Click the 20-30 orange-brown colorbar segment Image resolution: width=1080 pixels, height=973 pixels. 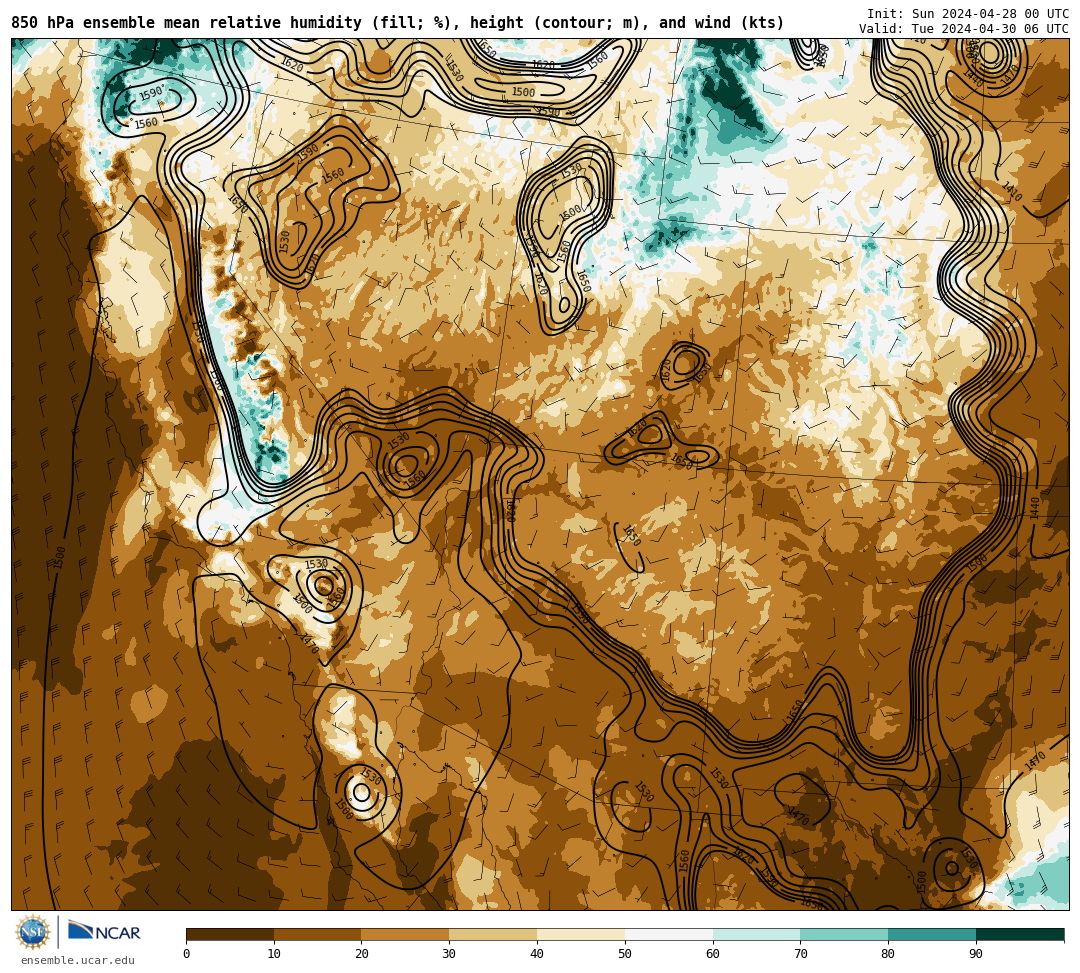(x=406, y=934)
